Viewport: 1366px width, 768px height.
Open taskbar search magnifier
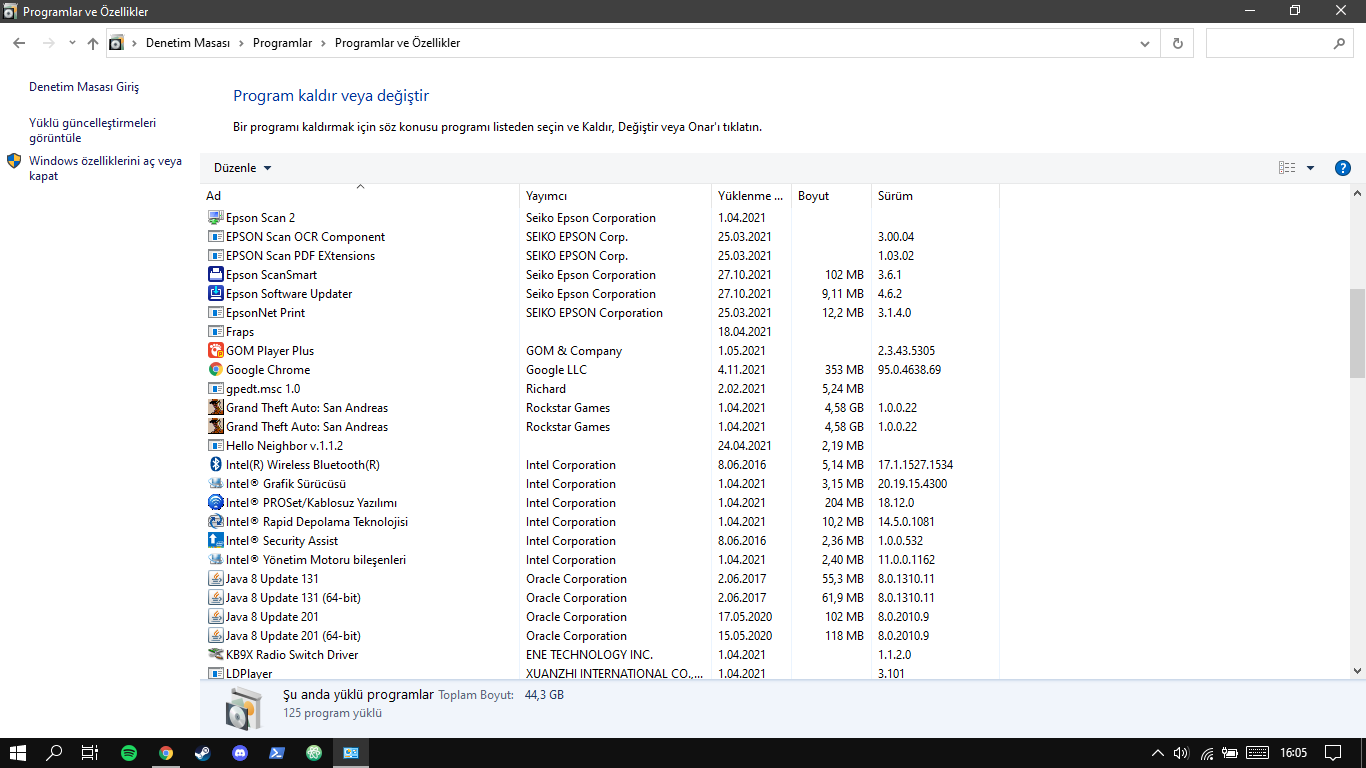coord(55,753)
